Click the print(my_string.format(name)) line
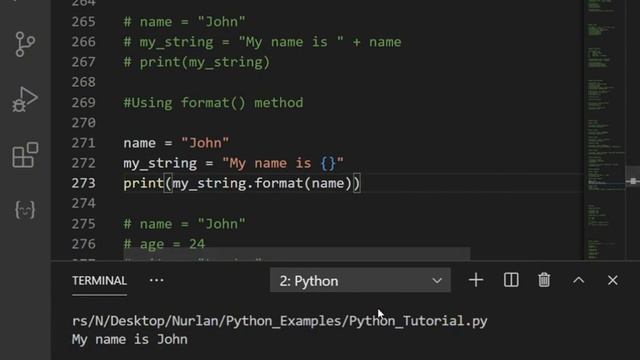Viewport: 640px width, 360px height. [x=242, y=183]
